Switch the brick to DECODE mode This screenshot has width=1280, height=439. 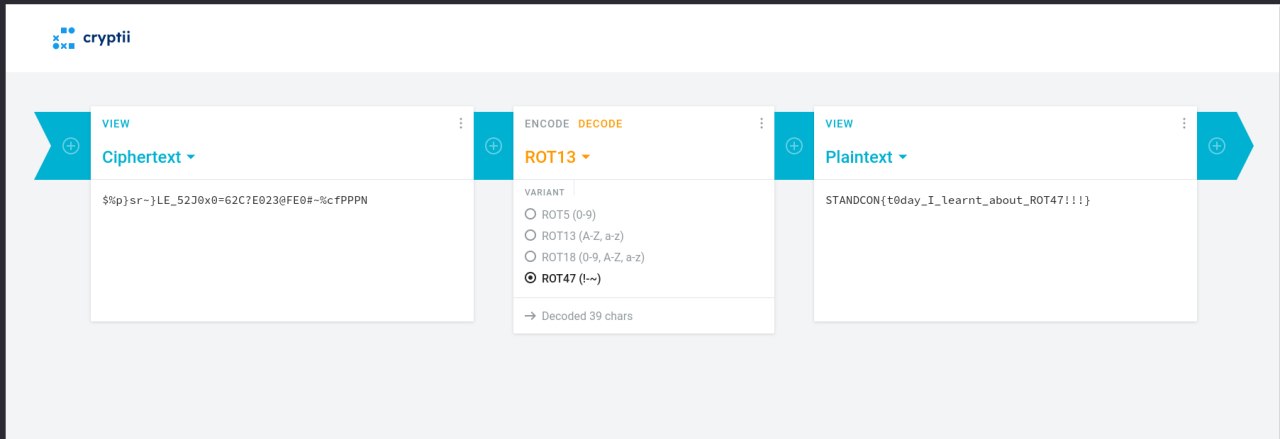pyautogui.click(x=600, y=124)
